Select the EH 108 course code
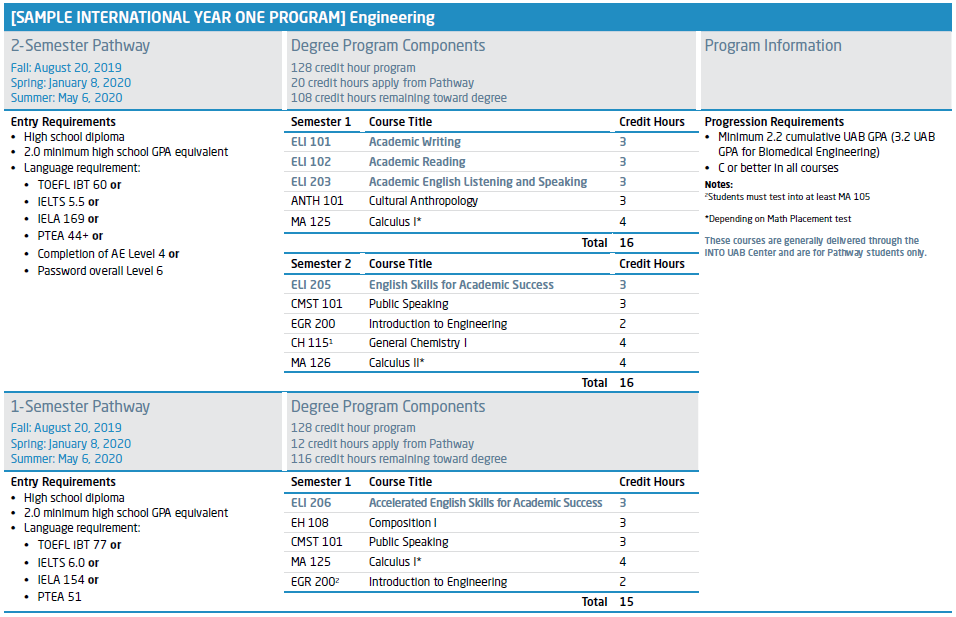This screenshot has width=956, height=617. pyautogui.click(x=310, y=522)
